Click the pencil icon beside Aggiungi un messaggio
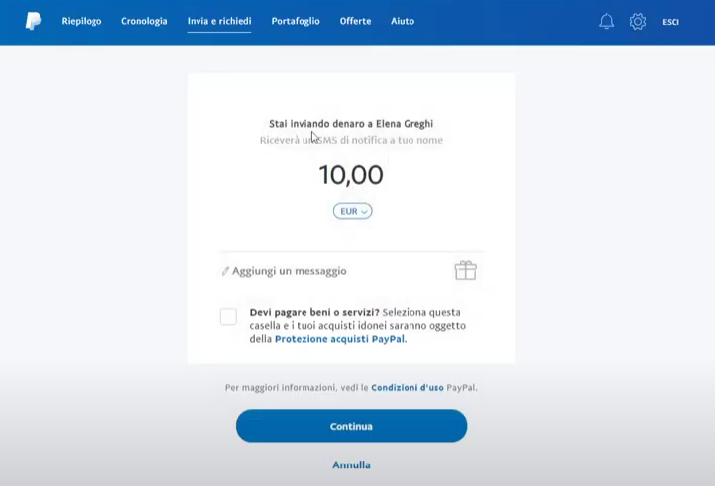 pyautogui.click(x=225, y=271)
